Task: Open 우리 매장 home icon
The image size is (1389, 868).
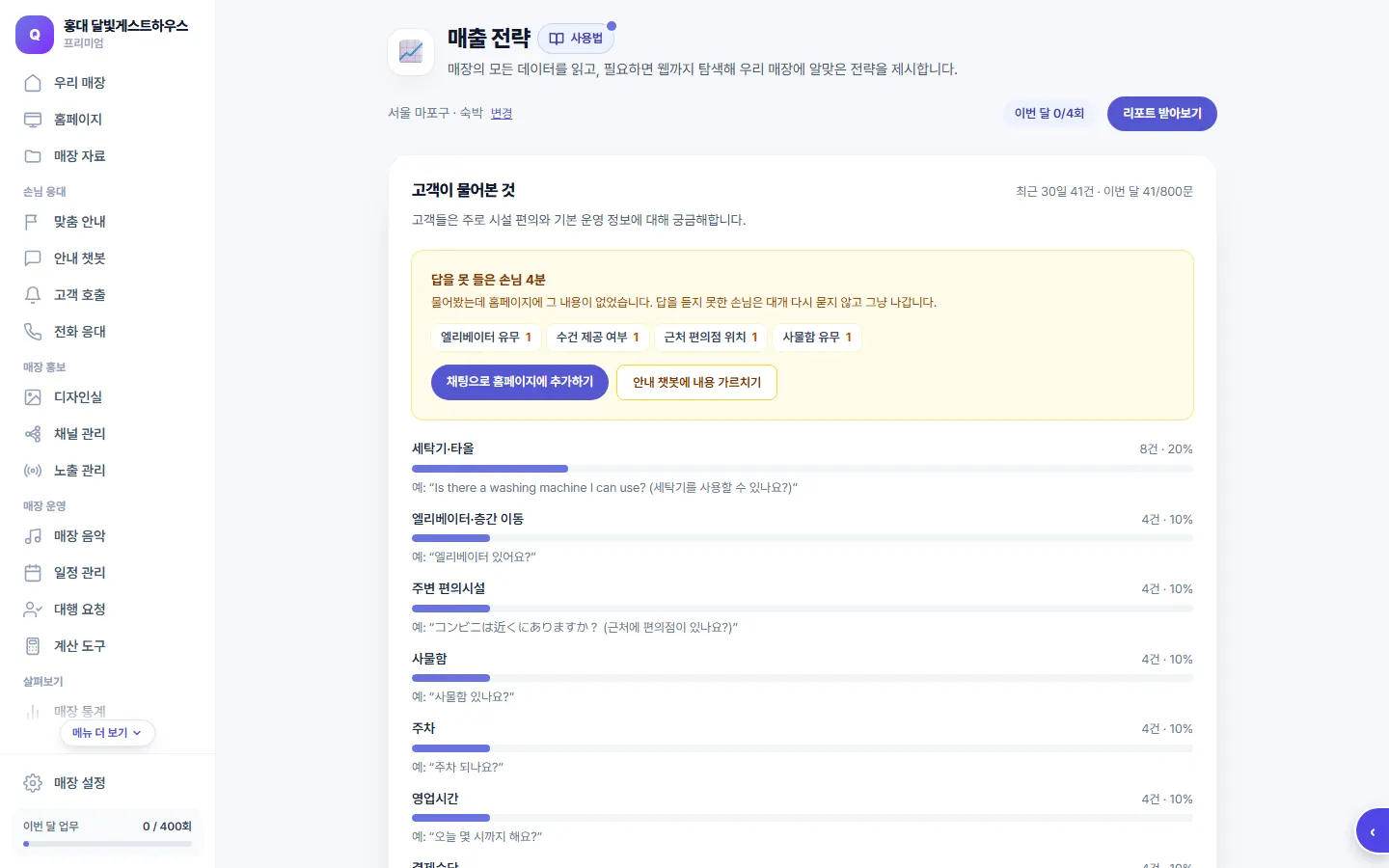Action: (33, 83)
